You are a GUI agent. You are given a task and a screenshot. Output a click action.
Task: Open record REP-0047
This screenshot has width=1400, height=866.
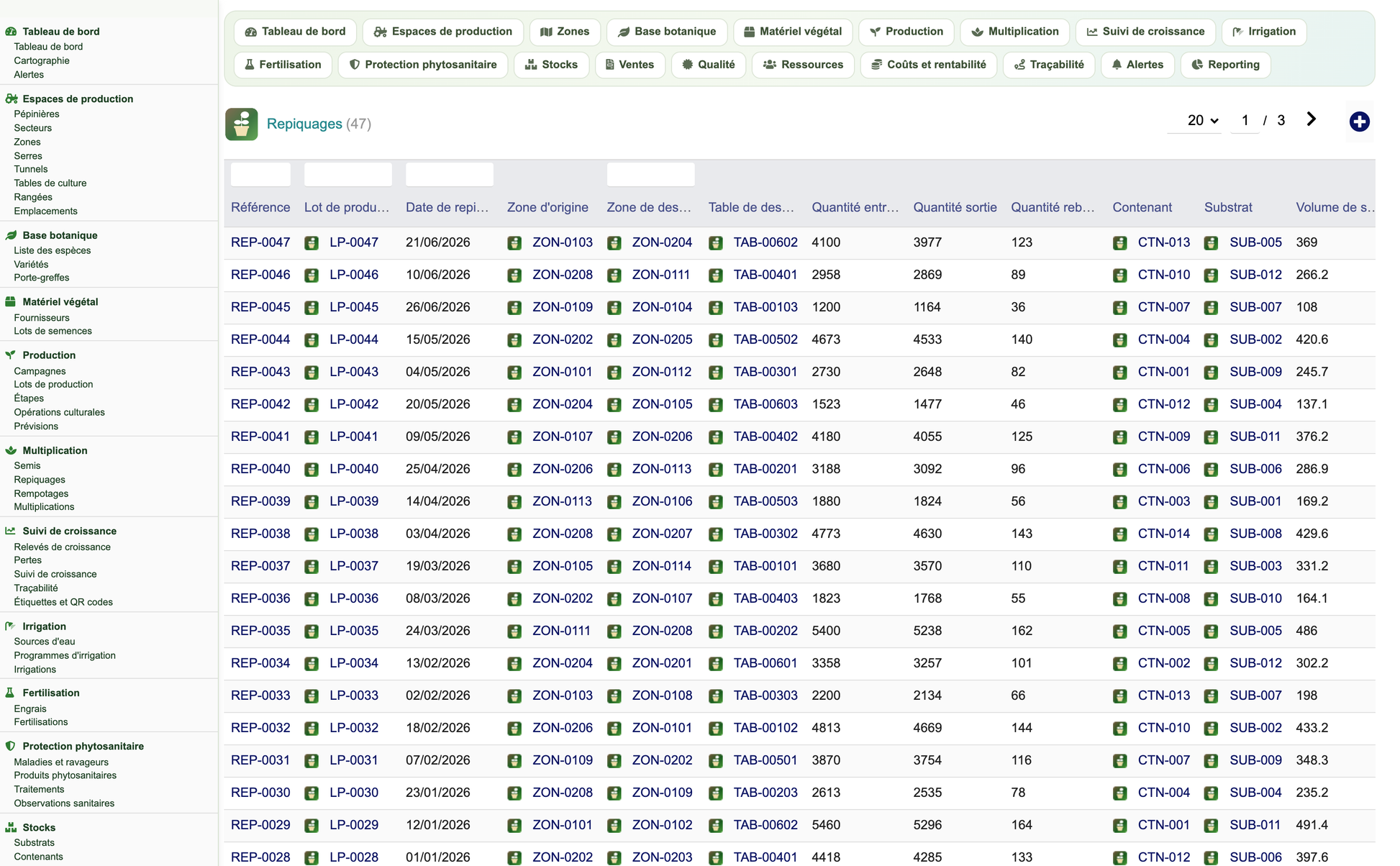(x=260, y=242)
